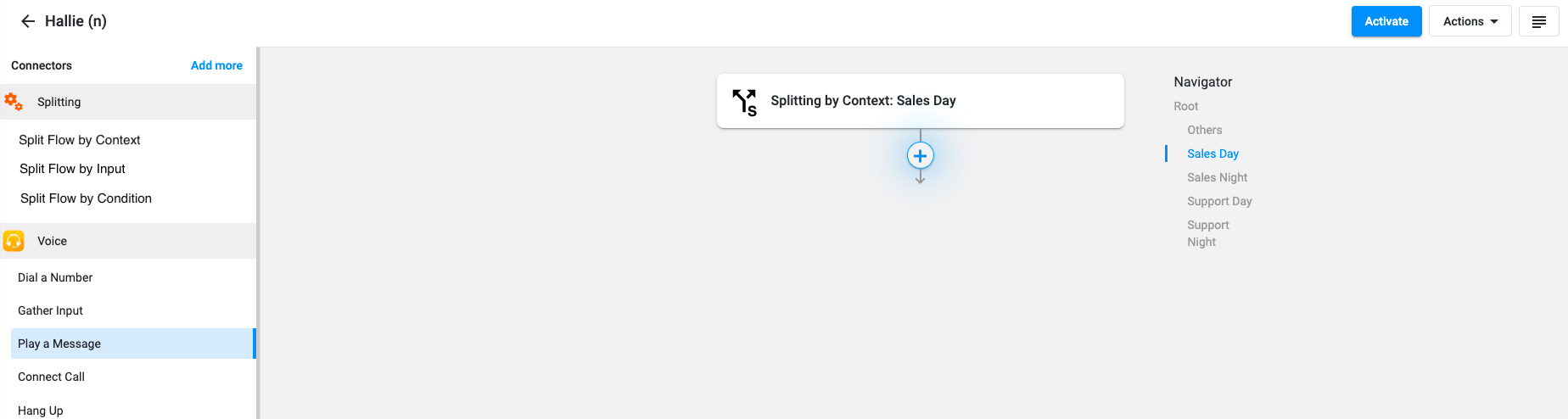Click the split-by-context node icon

pos(745,102)
